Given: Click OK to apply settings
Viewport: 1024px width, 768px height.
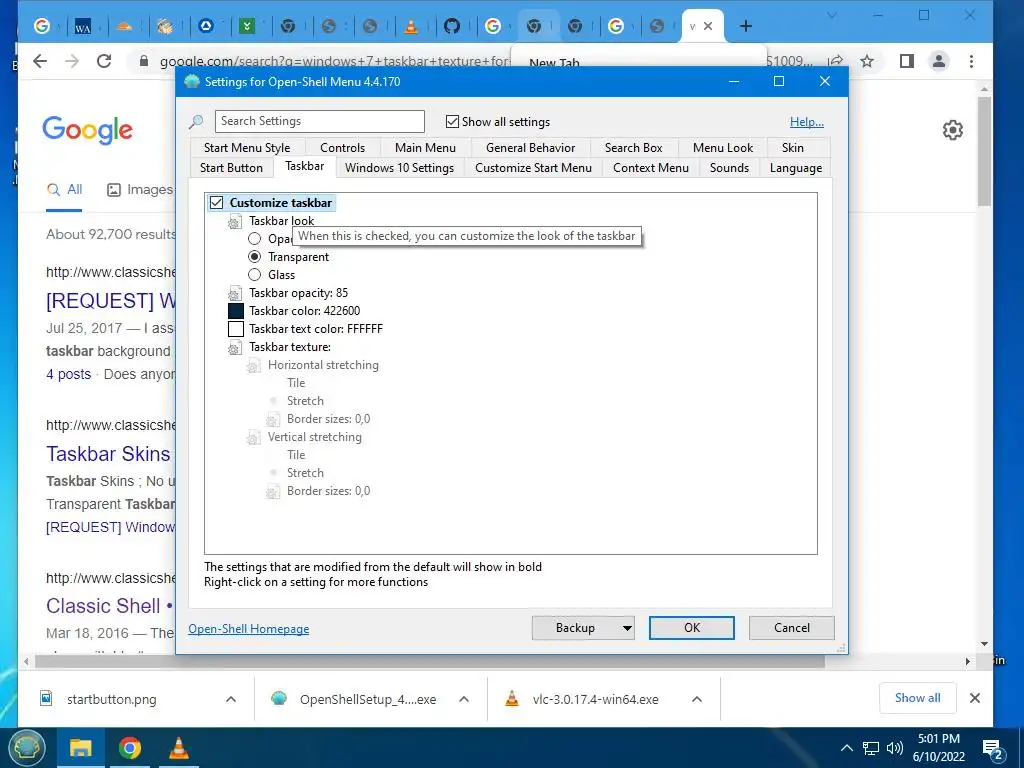Looking at the screenshot, I should pos(692,628).
